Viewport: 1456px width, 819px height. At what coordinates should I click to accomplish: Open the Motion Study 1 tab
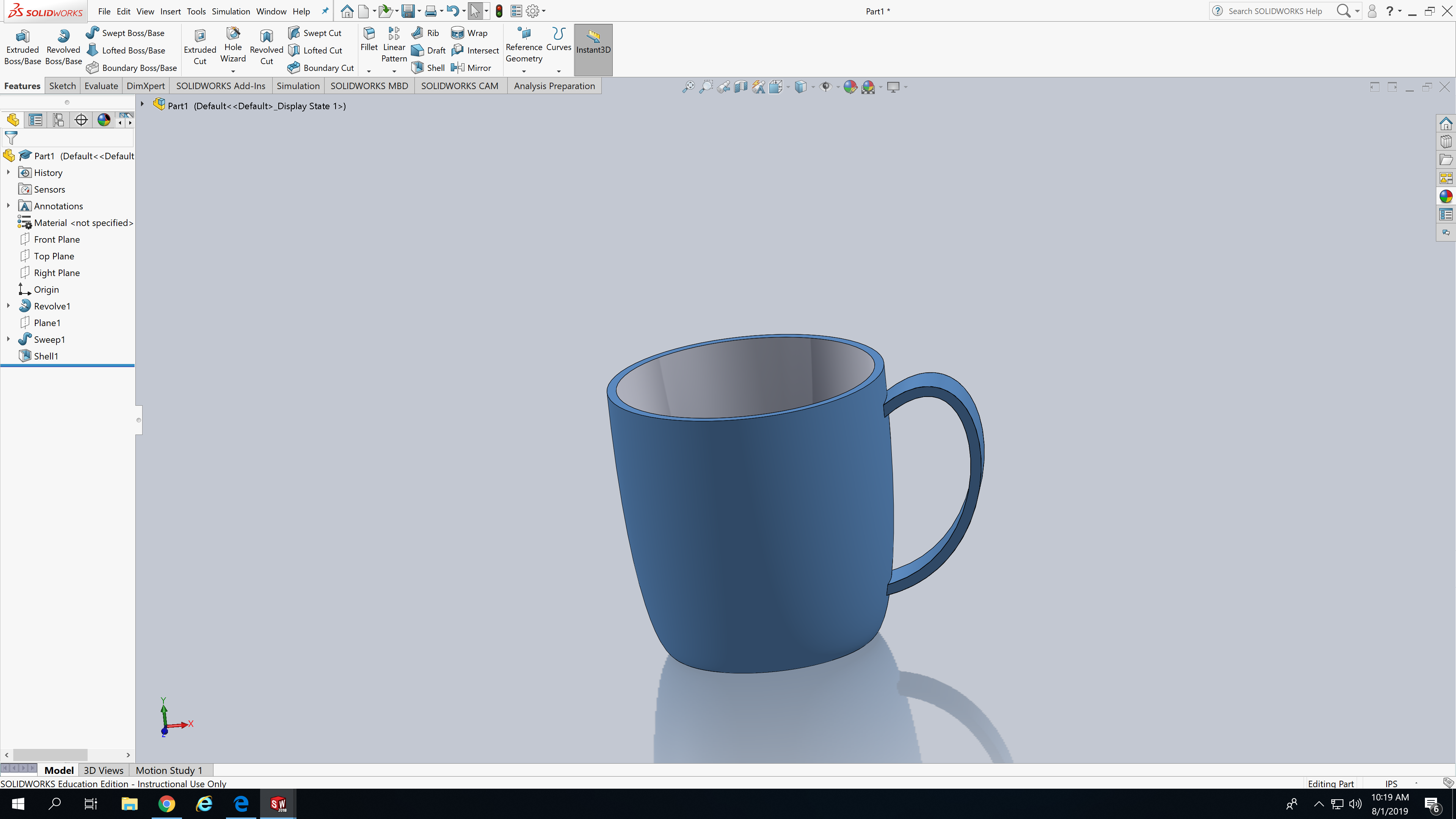[x=168, y=770]
